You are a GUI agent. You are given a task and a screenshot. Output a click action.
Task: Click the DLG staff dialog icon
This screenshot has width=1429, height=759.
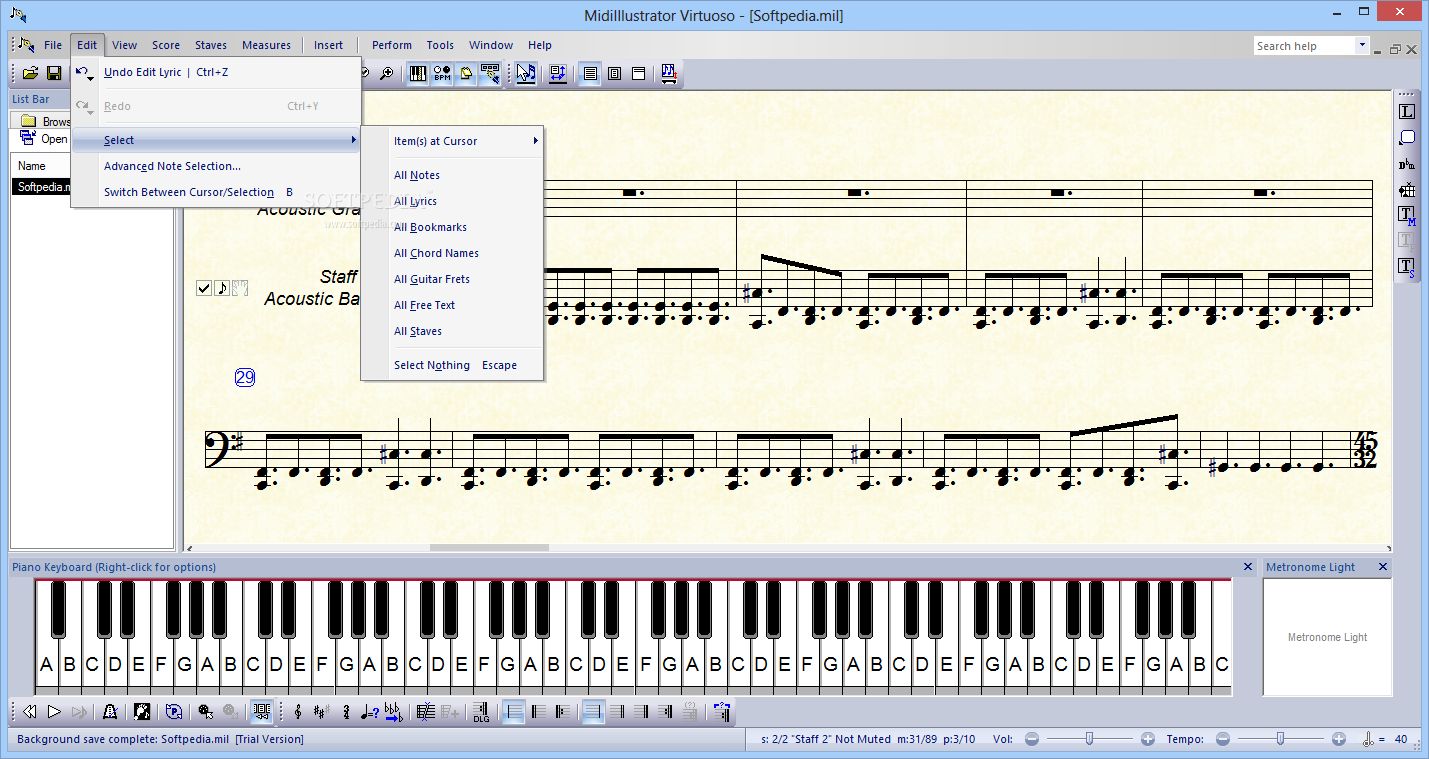pyautogui.click(x=481, y=712)
